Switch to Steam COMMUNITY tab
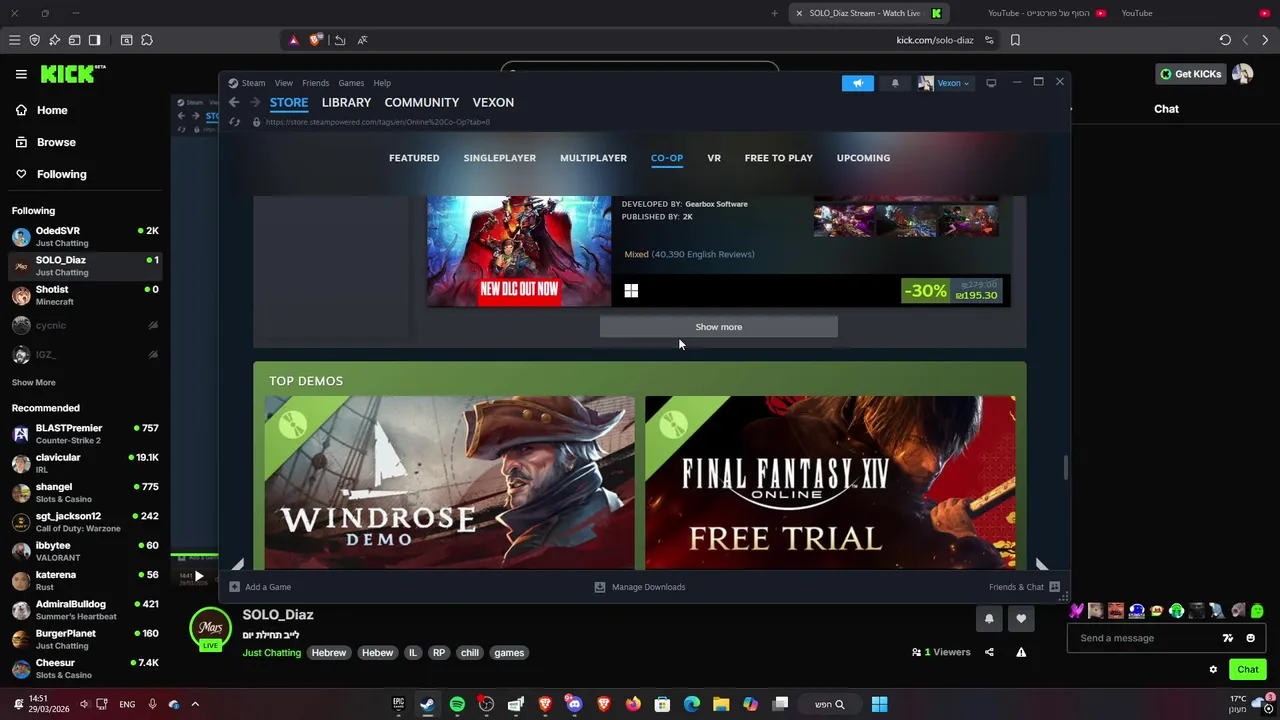This screenshot has height=720, width=1280. click(422, 102)
